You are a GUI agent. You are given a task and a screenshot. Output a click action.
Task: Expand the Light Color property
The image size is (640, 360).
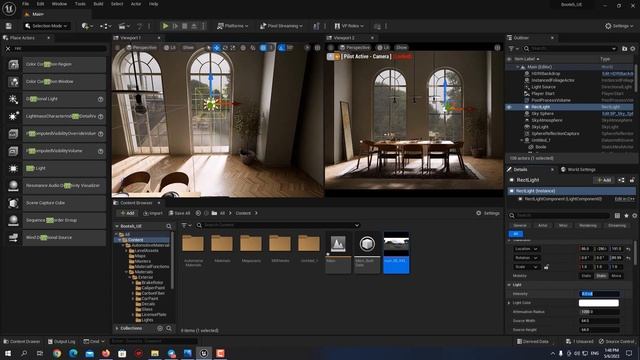[x=509, y=303]
